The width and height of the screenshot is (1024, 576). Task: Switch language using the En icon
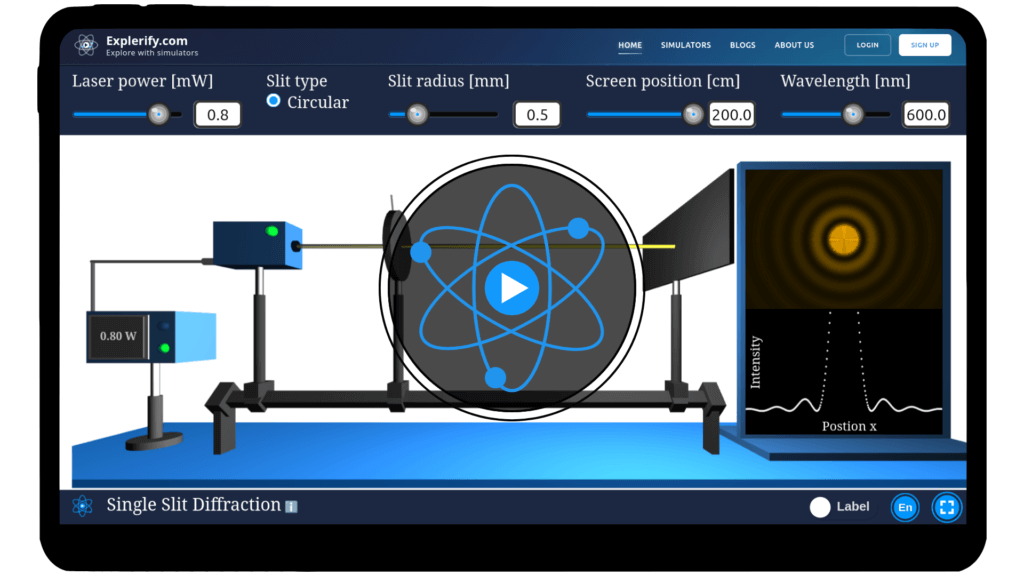point(904,507)
